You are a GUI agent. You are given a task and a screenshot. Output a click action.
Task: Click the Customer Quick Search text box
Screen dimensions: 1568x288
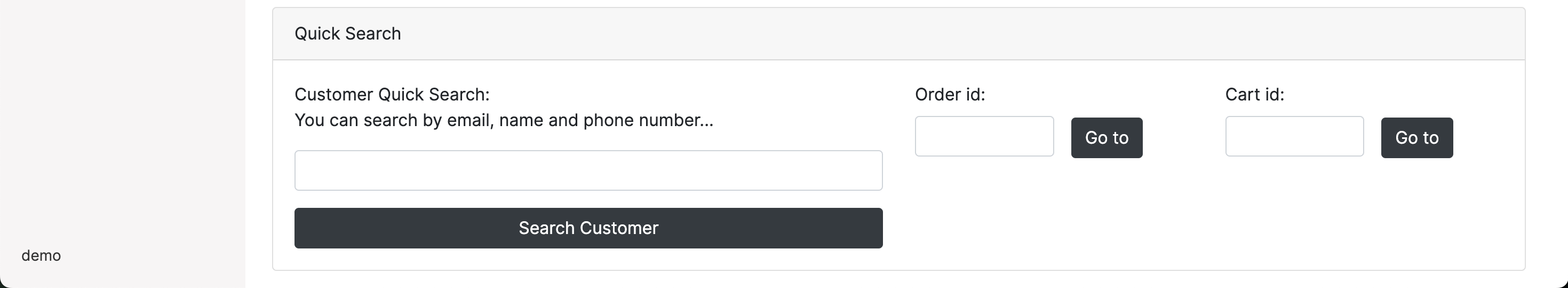(588, 170)
